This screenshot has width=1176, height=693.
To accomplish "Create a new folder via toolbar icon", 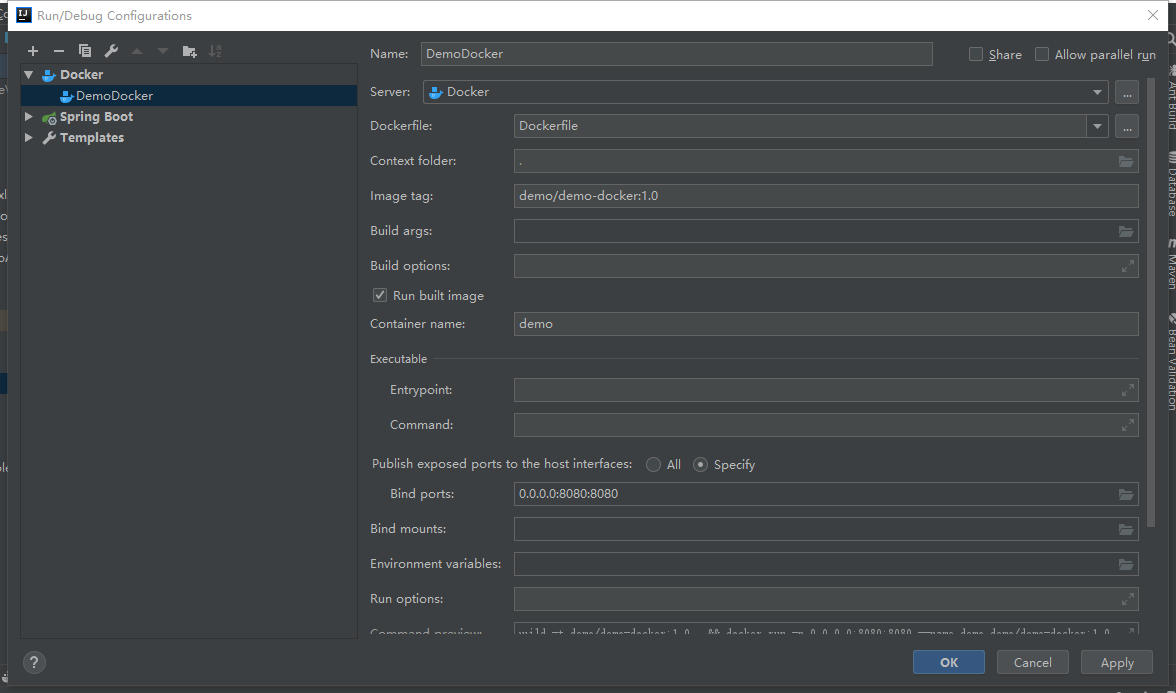I will coord(189,51).
